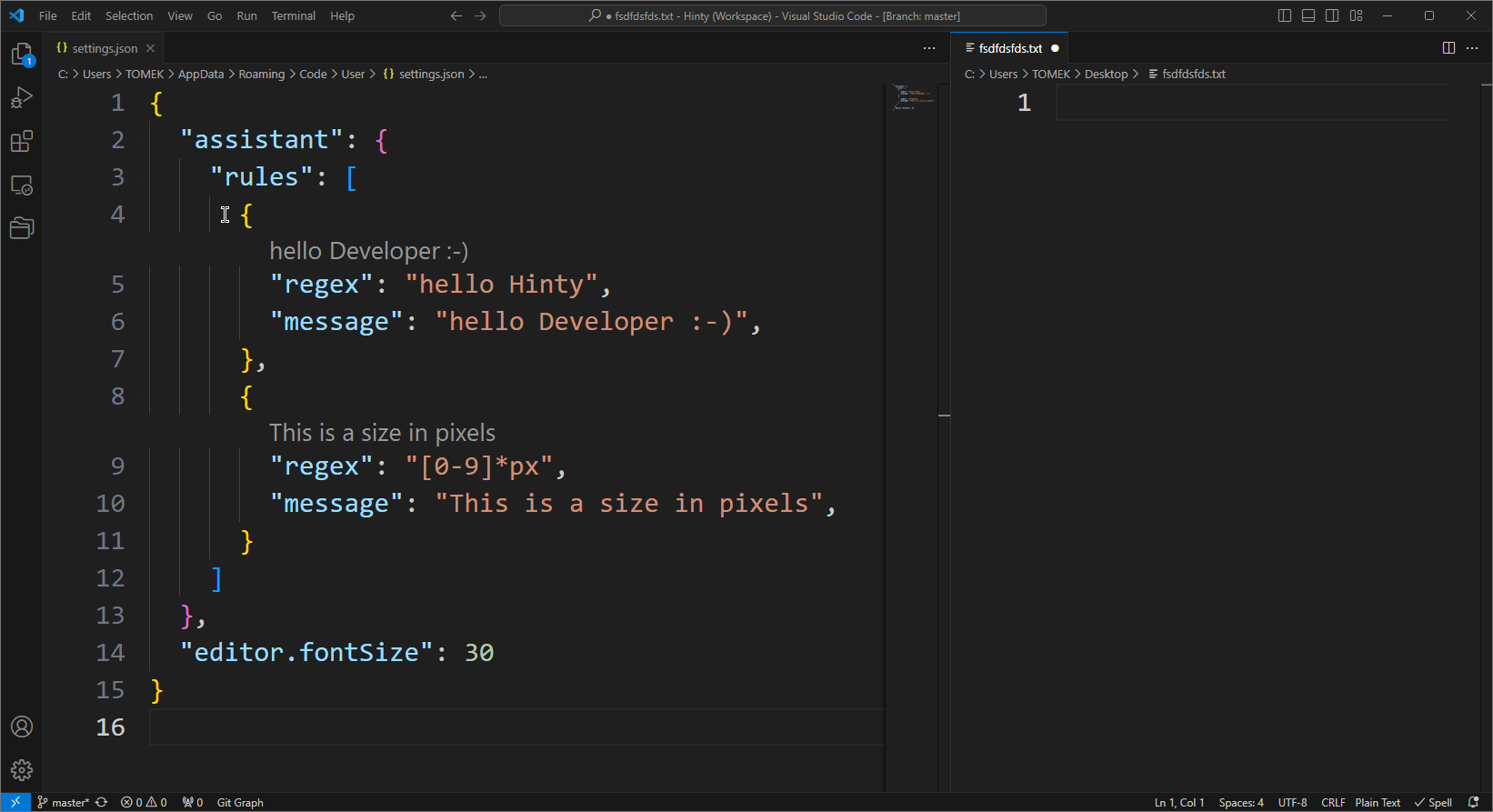
Task: Click the unsaved dot on fsdfdsfds.txt tab
Action: point(1055,48)
